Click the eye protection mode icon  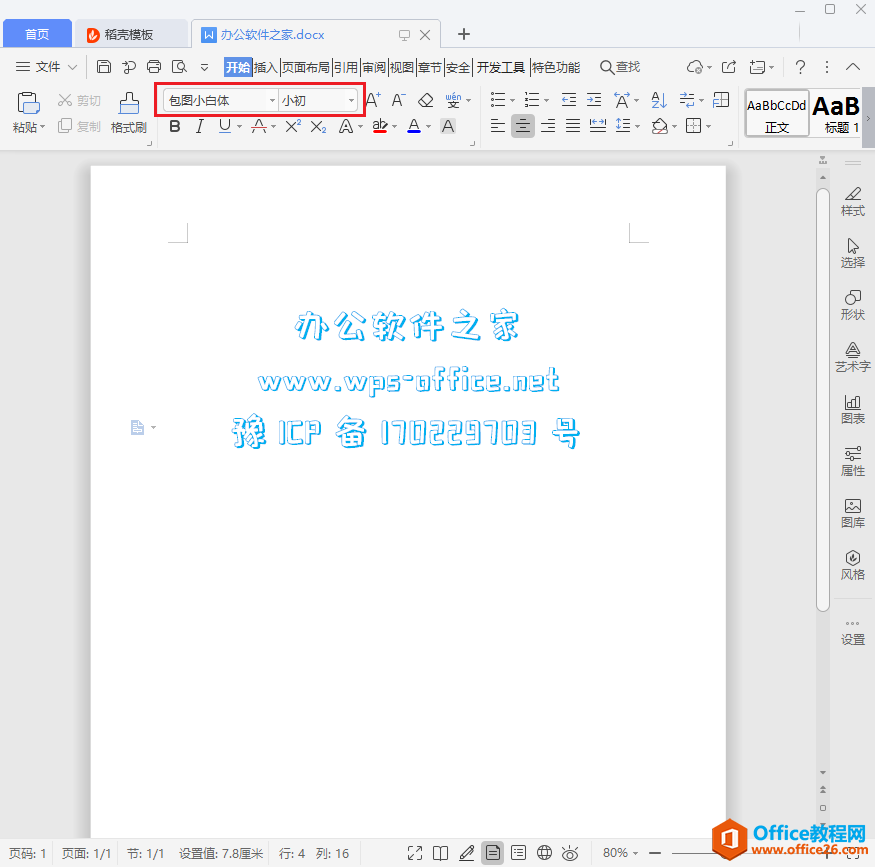pyautogui.click(x=570, y=853)
